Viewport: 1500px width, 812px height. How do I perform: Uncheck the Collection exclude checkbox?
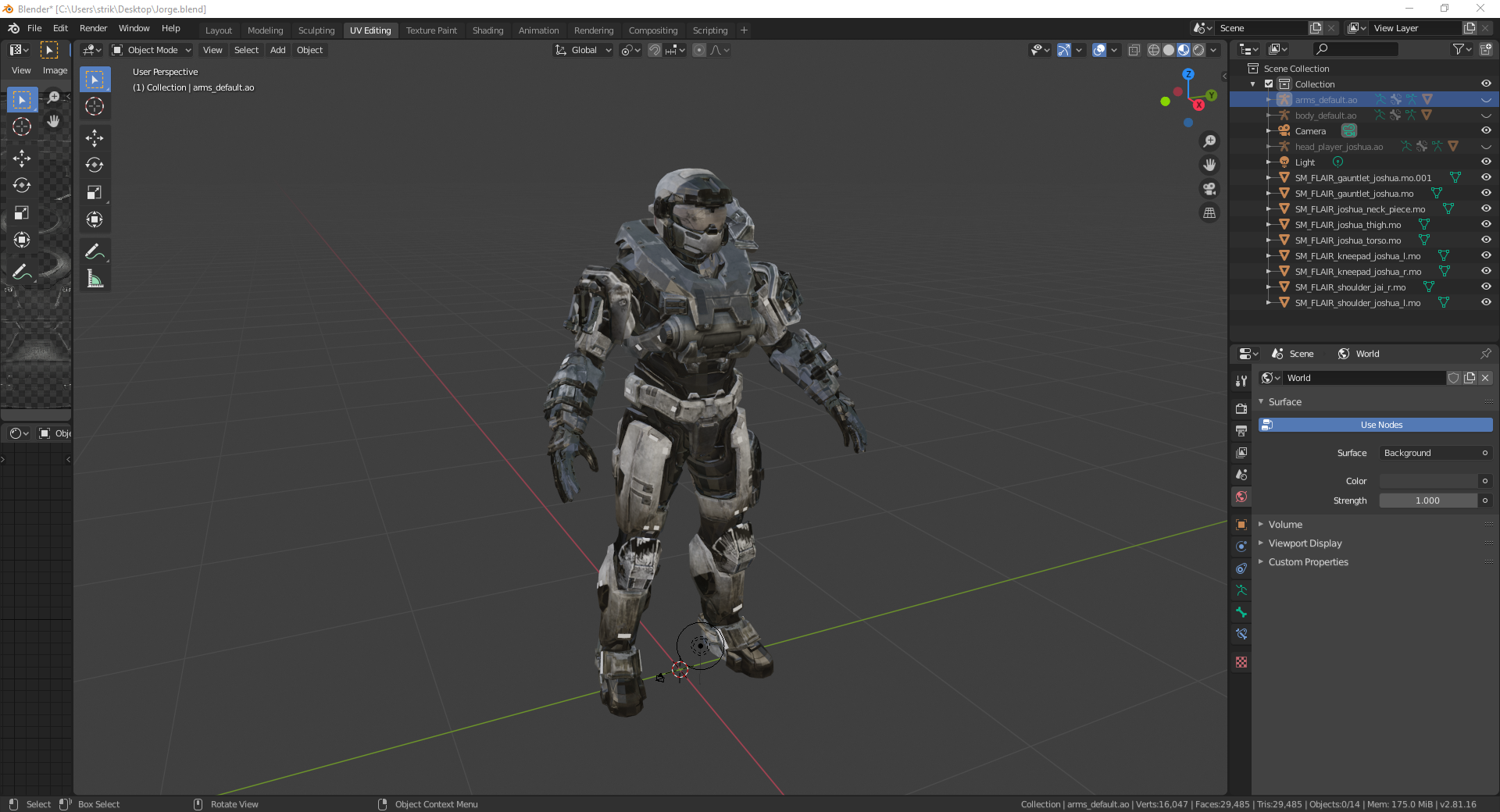[x=1269, y=84]
